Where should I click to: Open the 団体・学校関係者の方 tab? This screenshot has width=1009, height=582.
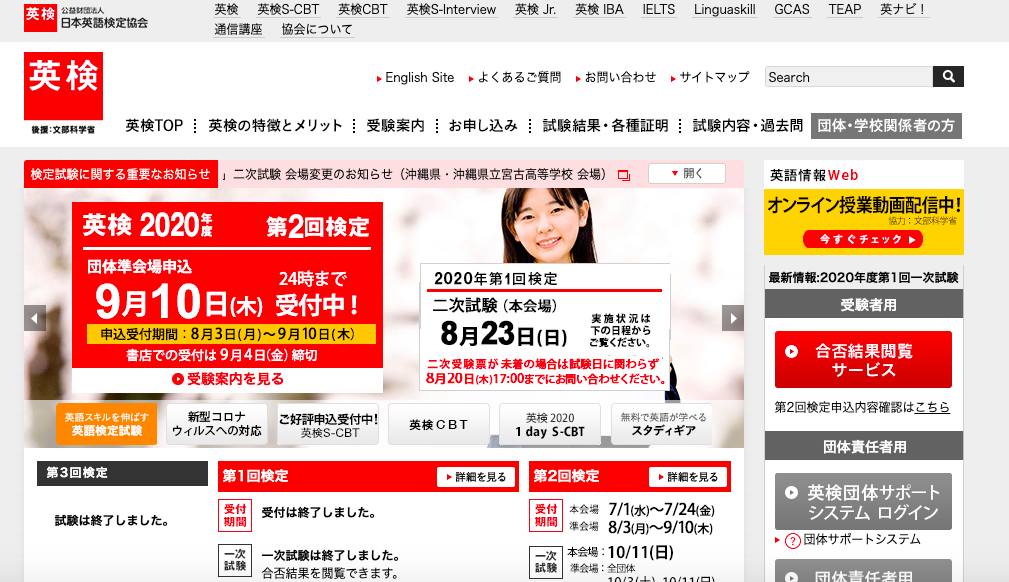[886, 126]
